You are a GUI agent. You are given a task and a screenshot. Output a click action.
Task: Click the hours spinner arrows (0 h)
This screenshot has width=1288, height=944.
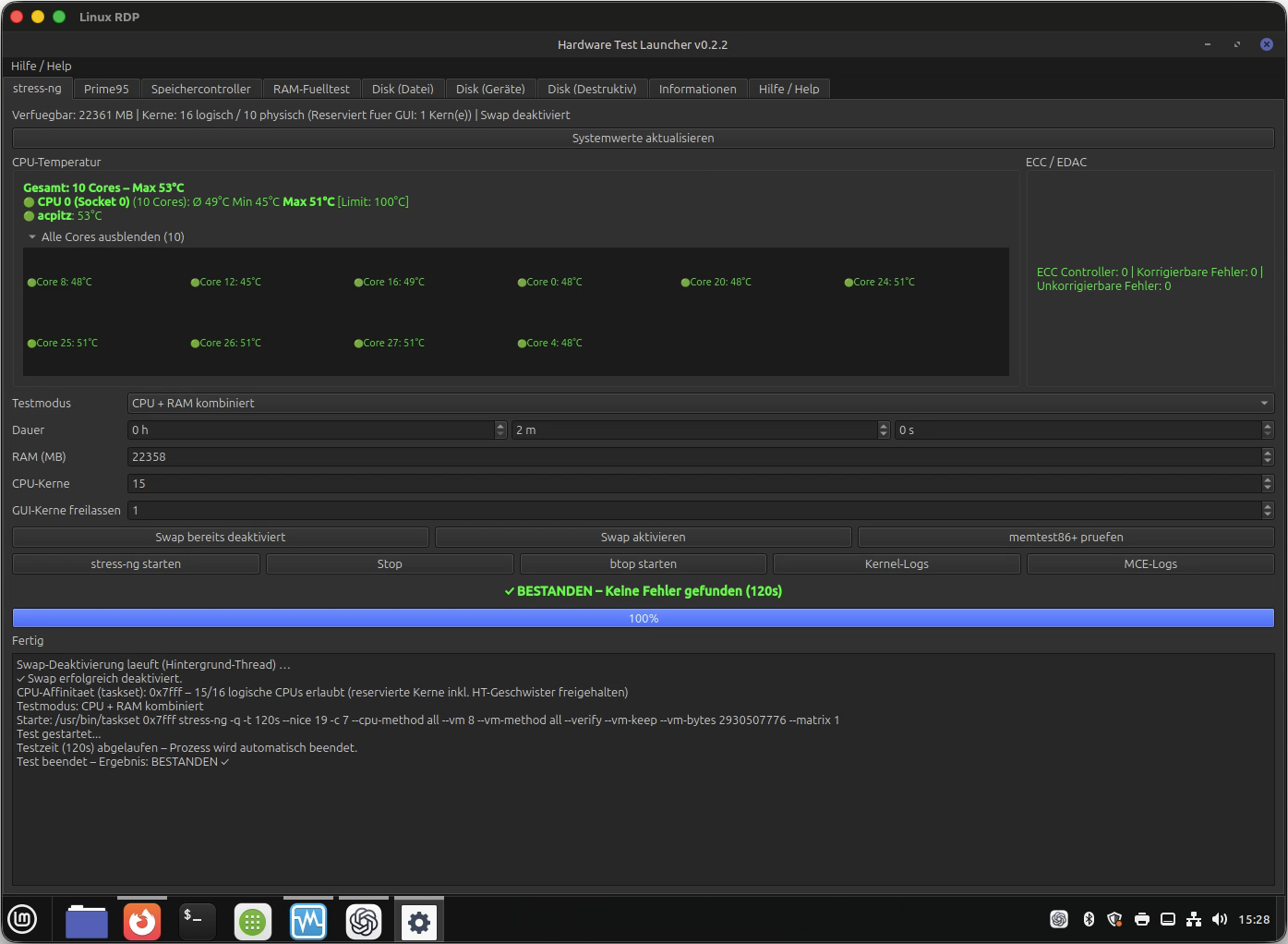click(500, 430)
